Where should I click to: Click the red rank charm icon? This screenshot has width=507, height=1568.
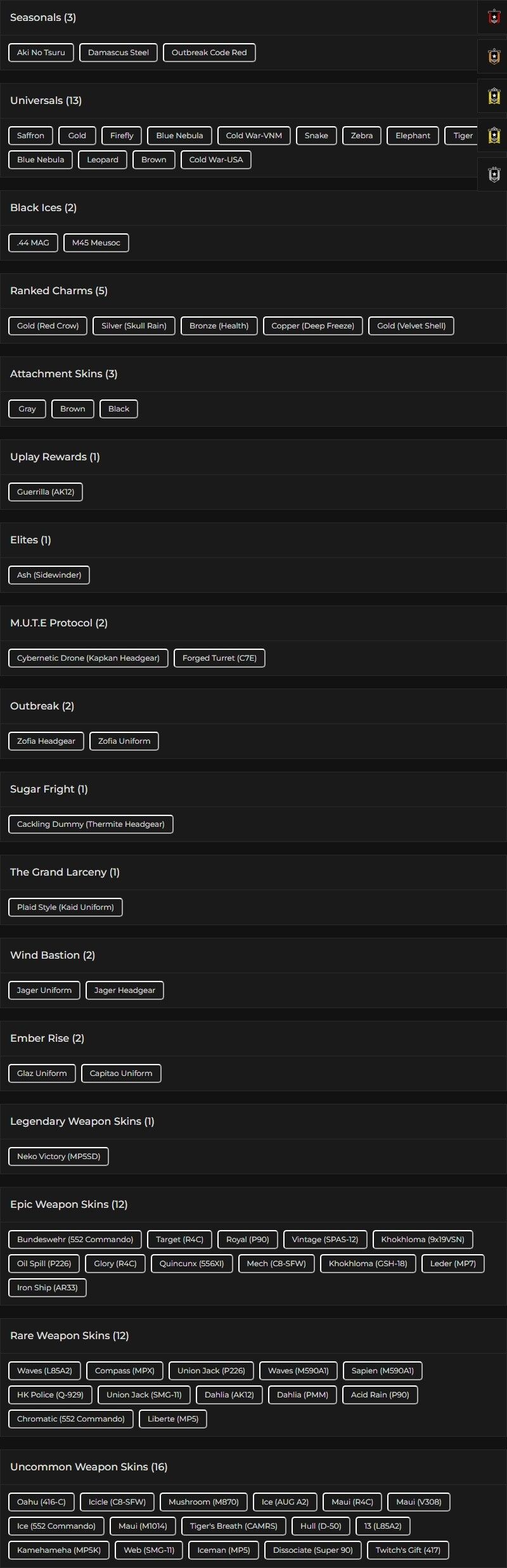(x=494, y=17)
